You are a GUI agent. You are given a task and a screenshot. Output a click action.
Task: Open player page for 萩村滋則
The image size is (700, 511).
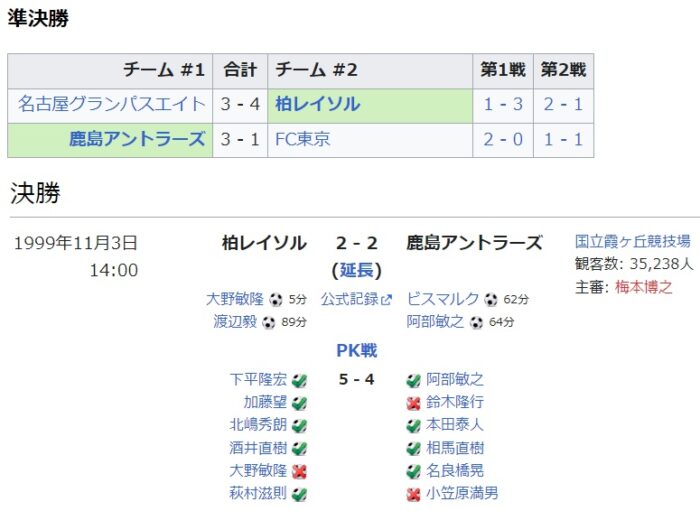258,493
